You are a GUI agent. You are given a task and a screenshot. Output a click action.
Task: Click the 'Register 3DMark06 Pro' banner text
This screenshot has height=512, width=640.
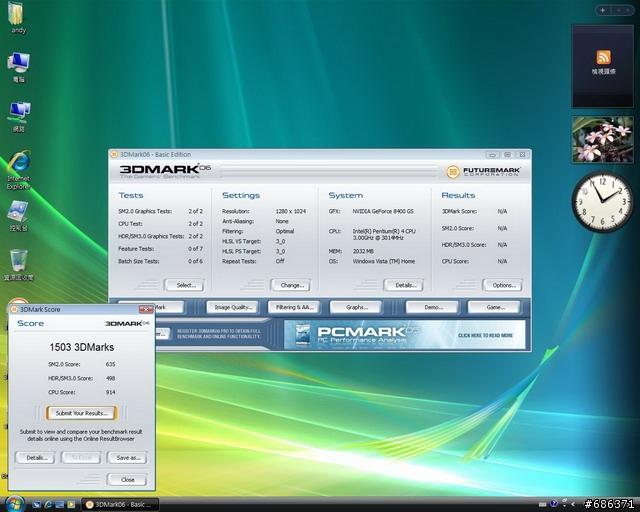(218, 334)
